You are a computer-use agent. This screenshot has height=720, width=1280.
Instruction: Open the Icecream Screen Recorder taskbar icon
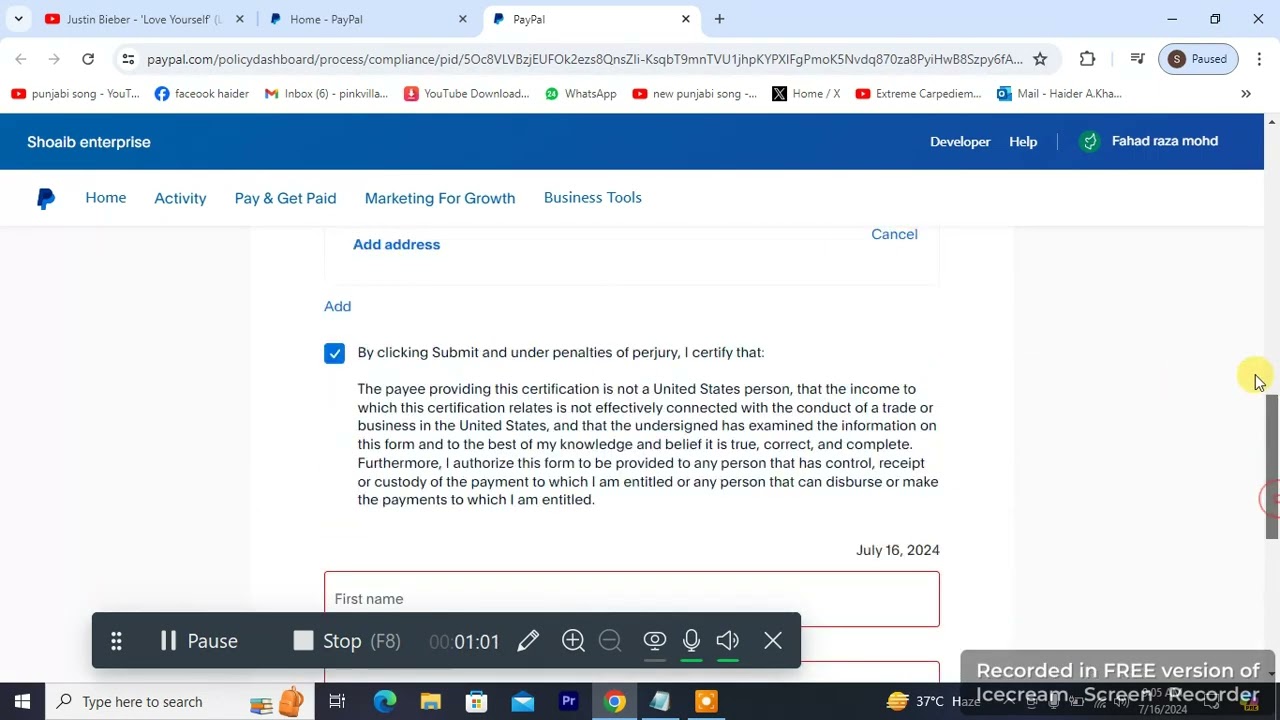[x=706, y=702]
